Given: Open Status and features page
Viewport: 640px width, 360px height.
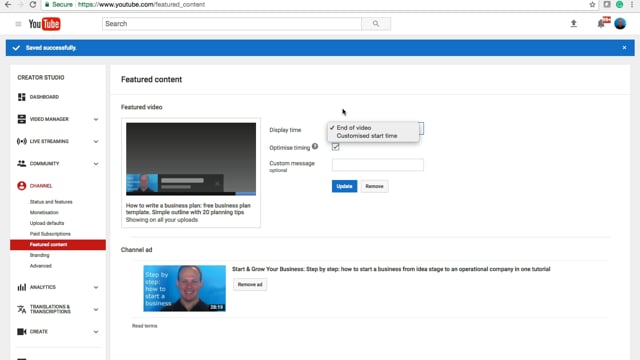Looking at the screenshot, I should coord(51,202).
